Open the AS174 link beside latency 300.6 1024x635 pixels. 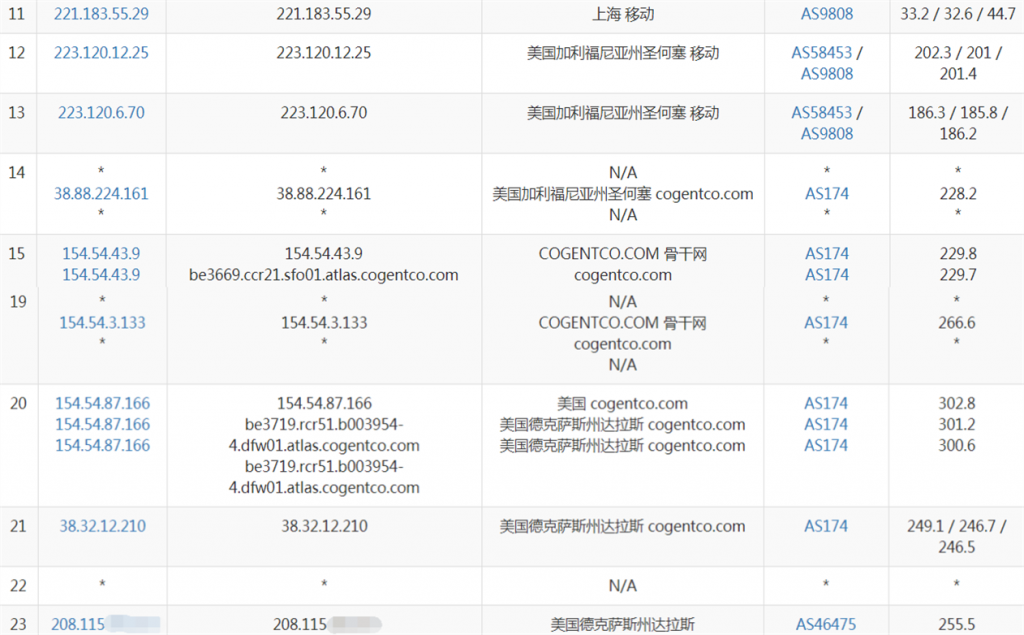click(826, 446)
